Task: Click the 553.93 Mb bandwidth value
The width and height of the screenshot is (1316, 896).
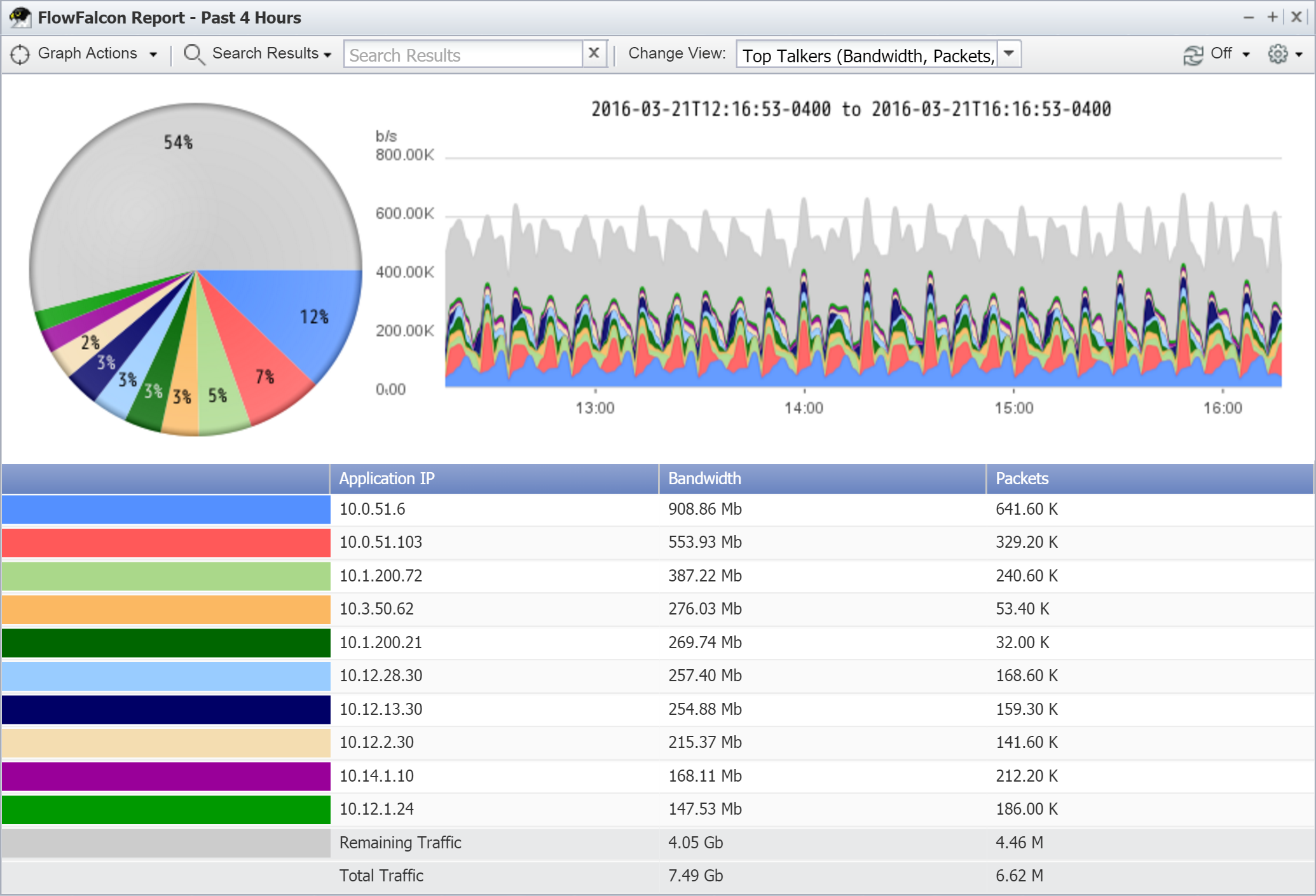Action: tap(705, 542)
